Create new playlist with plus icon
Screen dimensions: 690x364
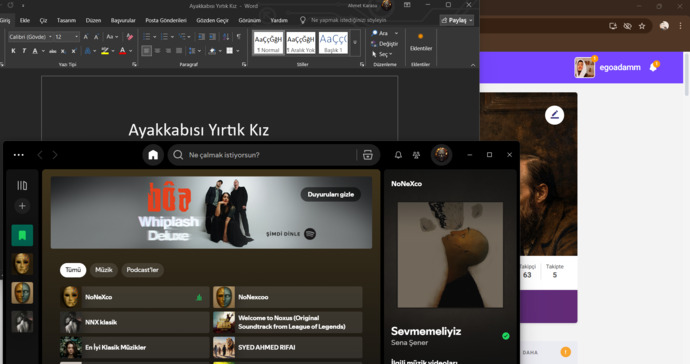(x=22, y=206)
